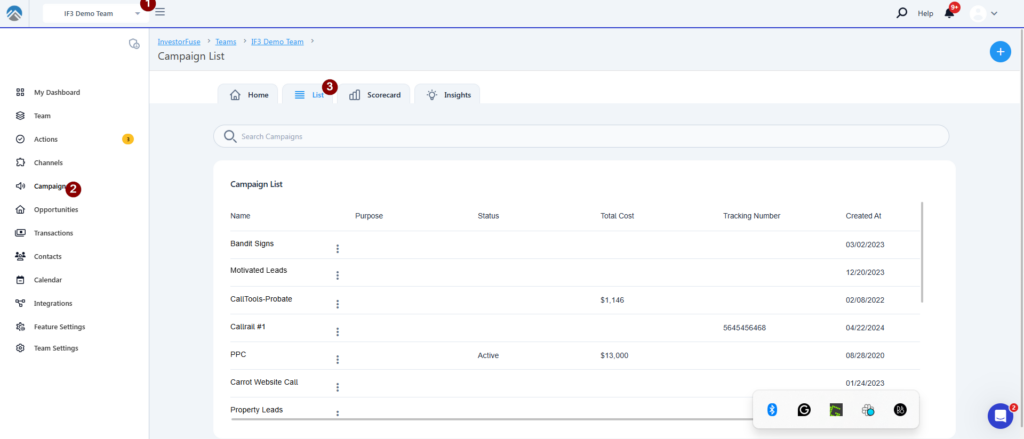Click the Created At column header
The height and width of the screenshot is (439, 1024).
pos(863,216)
